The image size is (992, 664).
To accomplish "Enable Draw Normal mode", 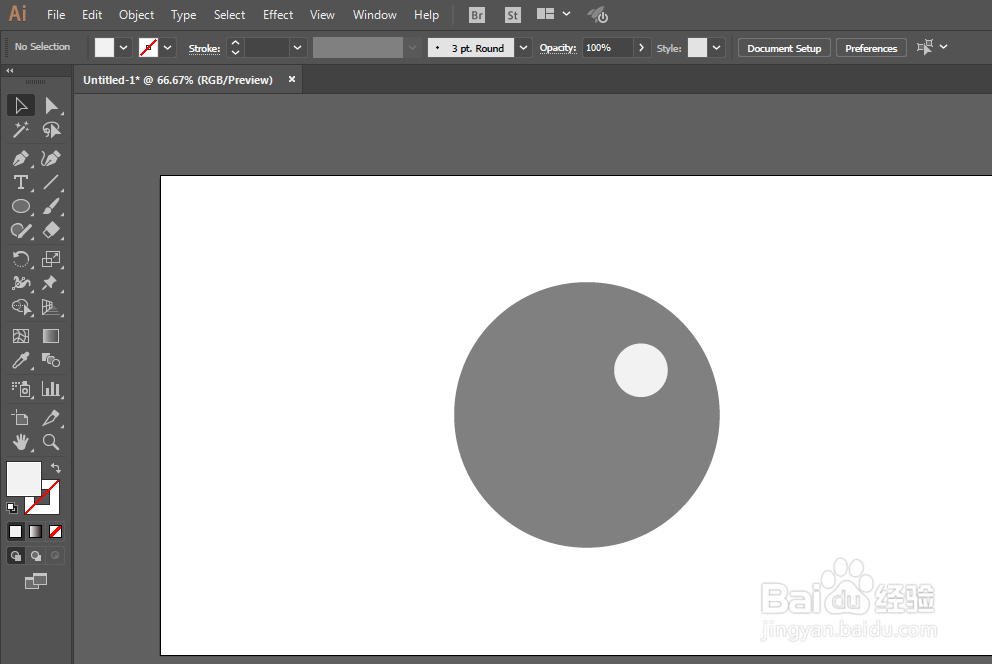I will tap(15, 556).
